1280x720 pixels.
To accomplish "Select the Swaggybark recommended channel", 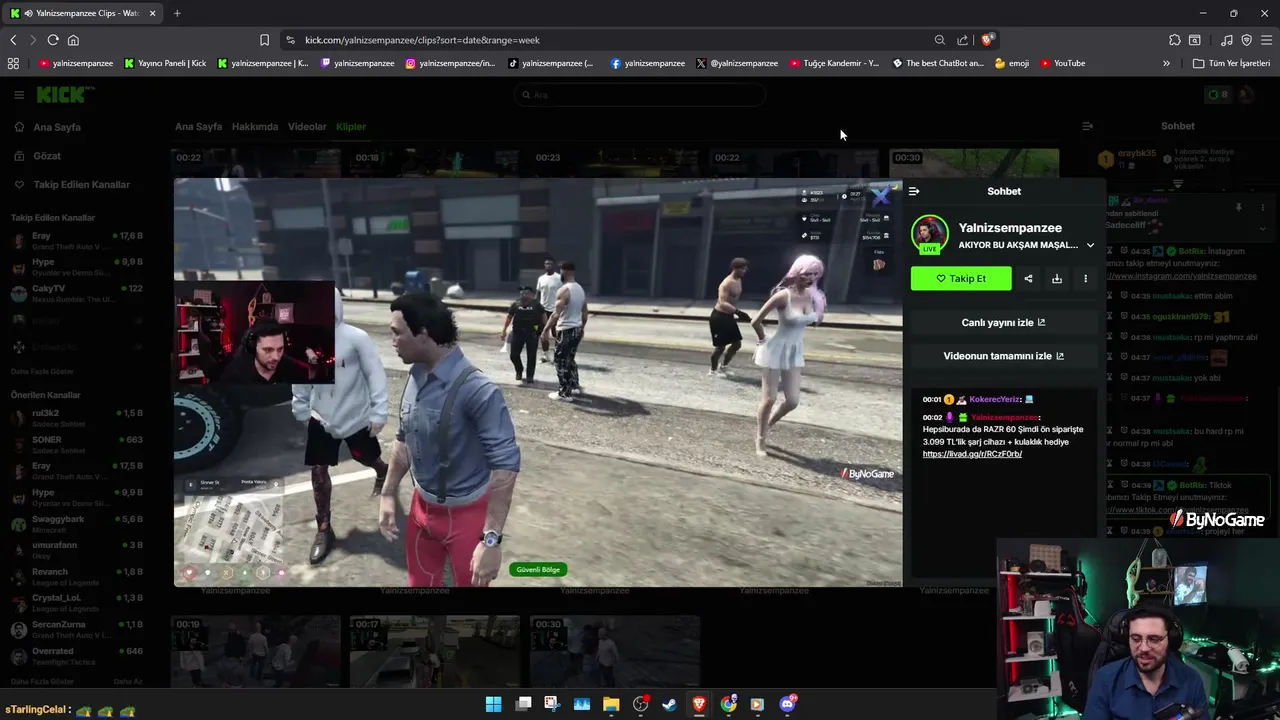I will coord(78,524).
